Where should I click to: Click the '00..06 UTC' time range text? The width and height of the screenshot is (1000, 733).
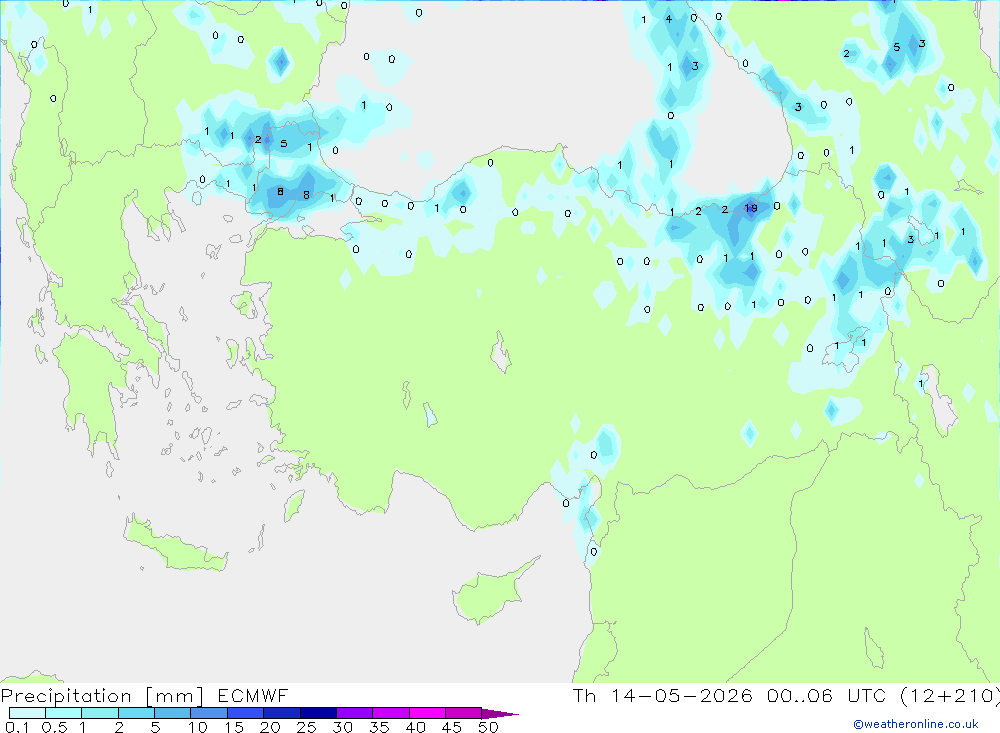(x=827, y=695)
